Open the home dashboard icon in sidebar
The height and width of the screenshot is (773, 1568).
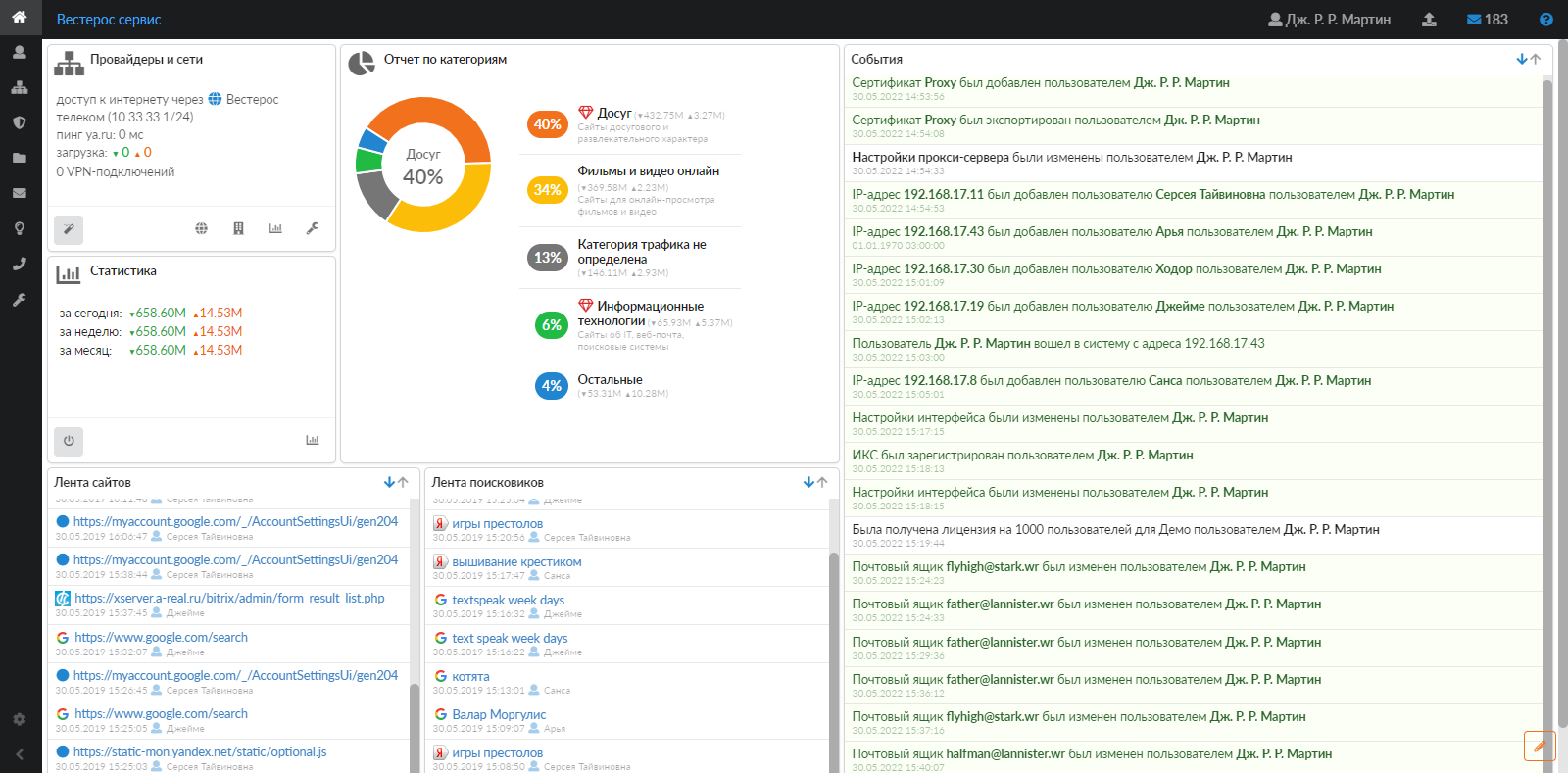(19, 17)
